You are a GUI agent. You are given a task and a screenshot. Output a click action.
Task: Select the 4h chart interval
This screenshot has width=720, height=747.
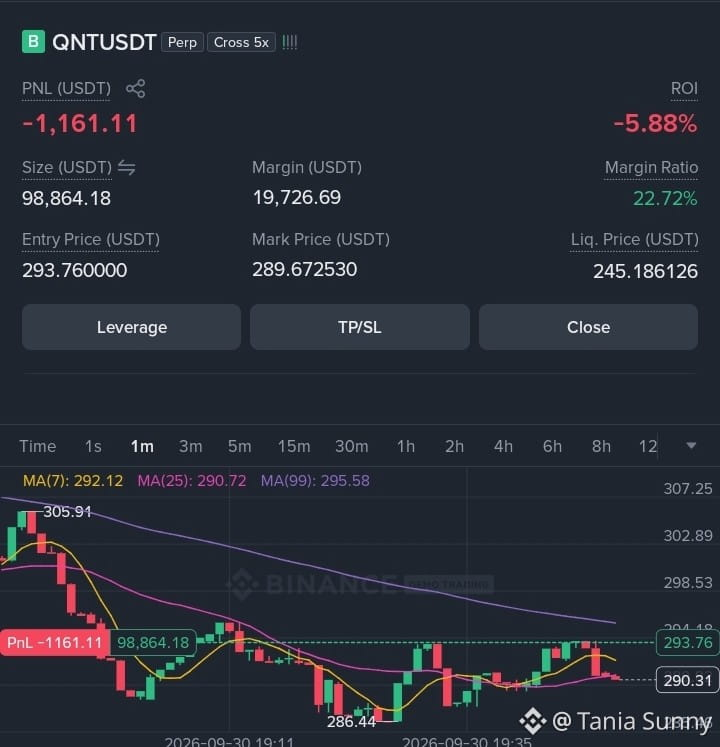click(x=503, y=446)
